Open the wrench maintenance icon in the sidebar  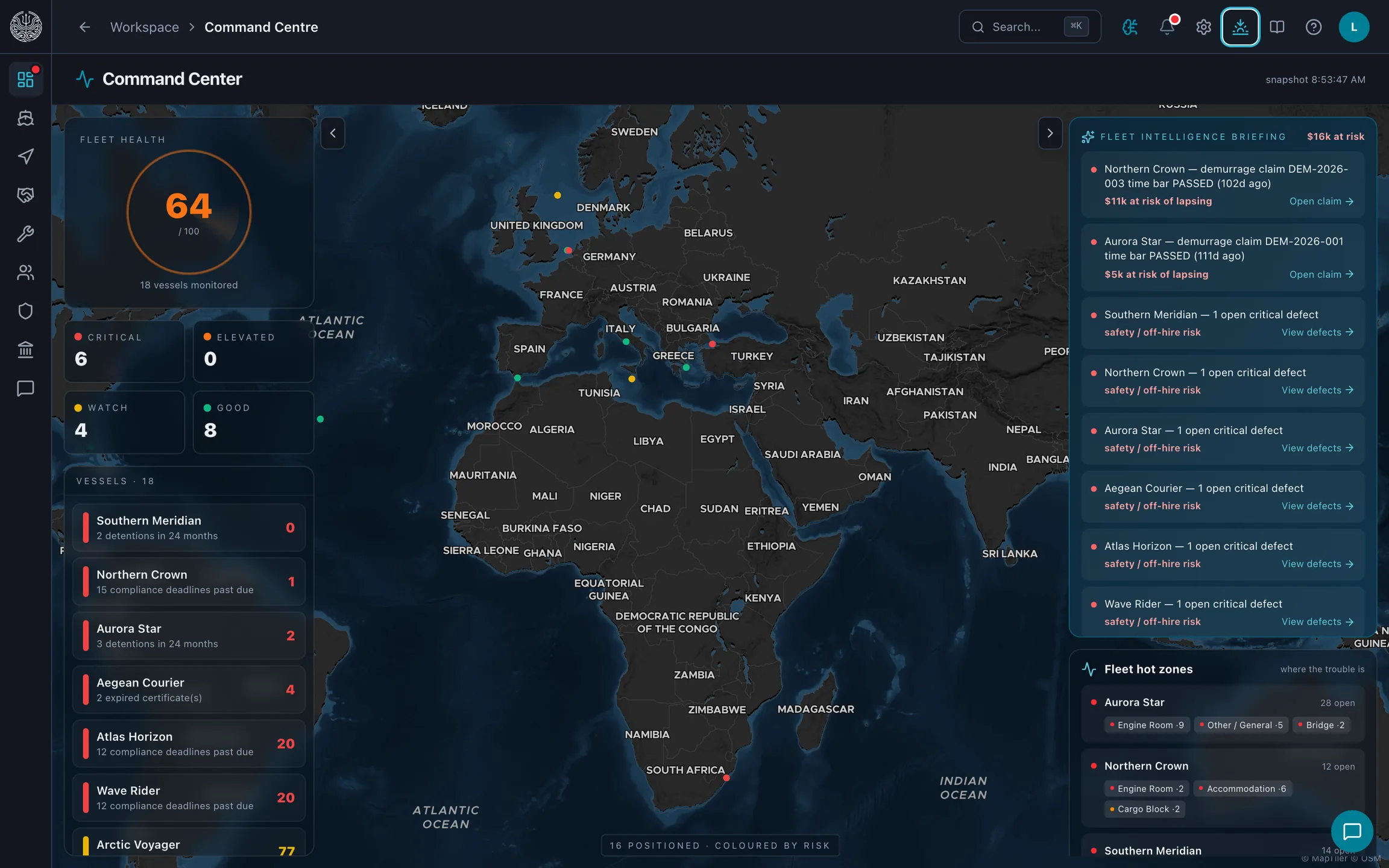[x=25, y=233]
